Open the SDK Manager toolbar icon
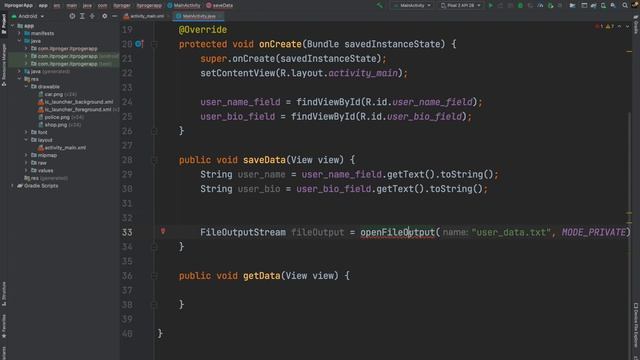Screen dimensions: 640x360 (613, 5)
